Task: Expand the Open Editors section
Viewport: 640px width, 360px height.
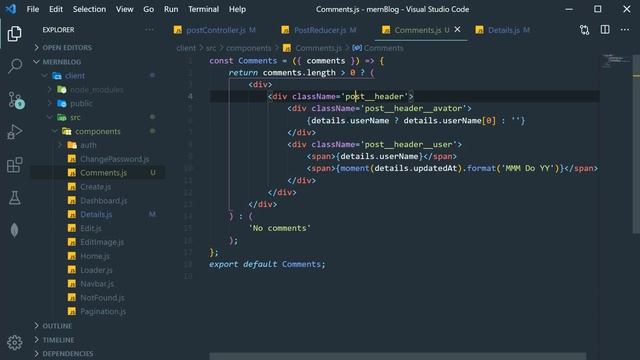Action: pos(67,48)
